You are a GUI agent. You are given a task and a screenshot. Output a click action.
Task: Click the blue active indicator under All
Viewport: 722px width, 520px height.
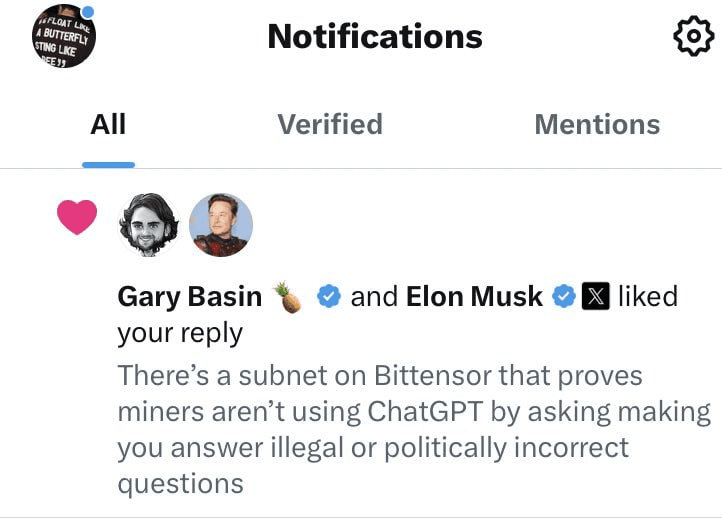point(108,165)
